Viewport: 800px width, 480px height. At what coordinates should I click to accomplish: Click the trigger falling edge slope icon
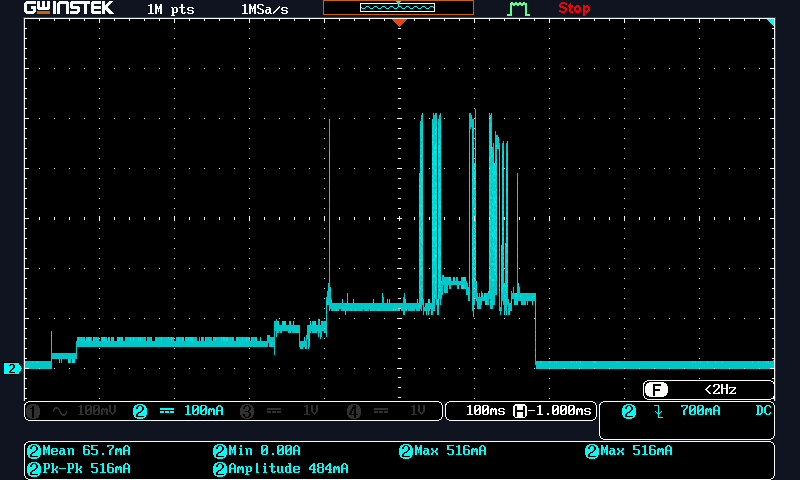[658, 411]
